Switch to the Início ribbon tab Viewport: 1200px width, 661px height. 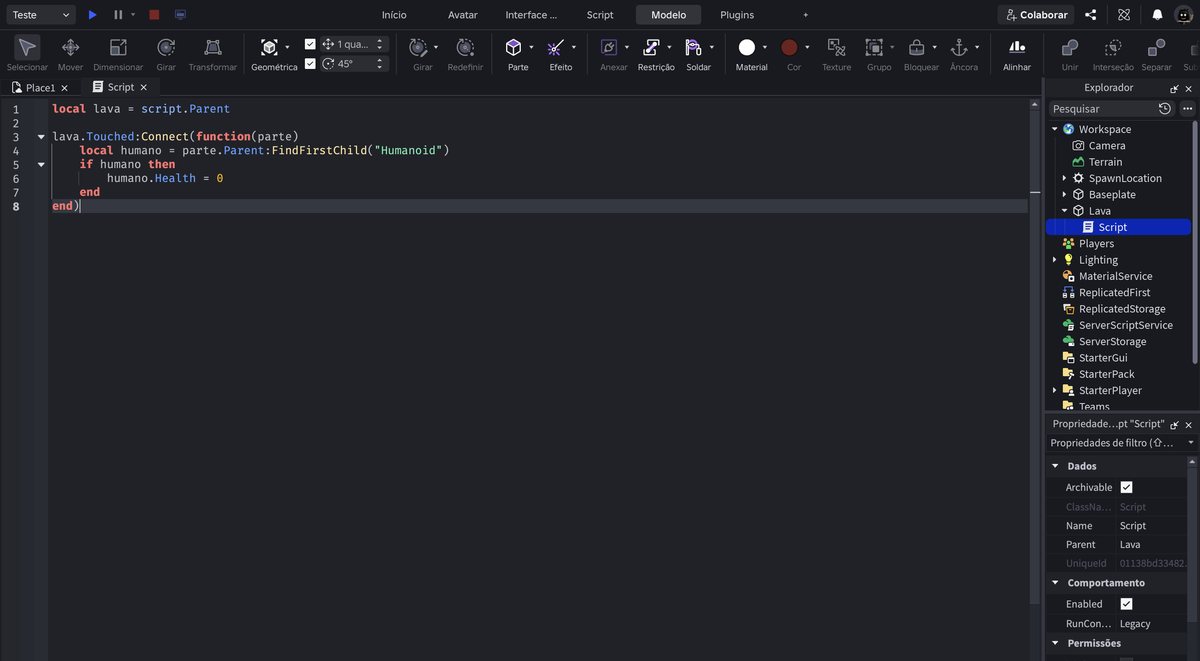tap(394, 15)
